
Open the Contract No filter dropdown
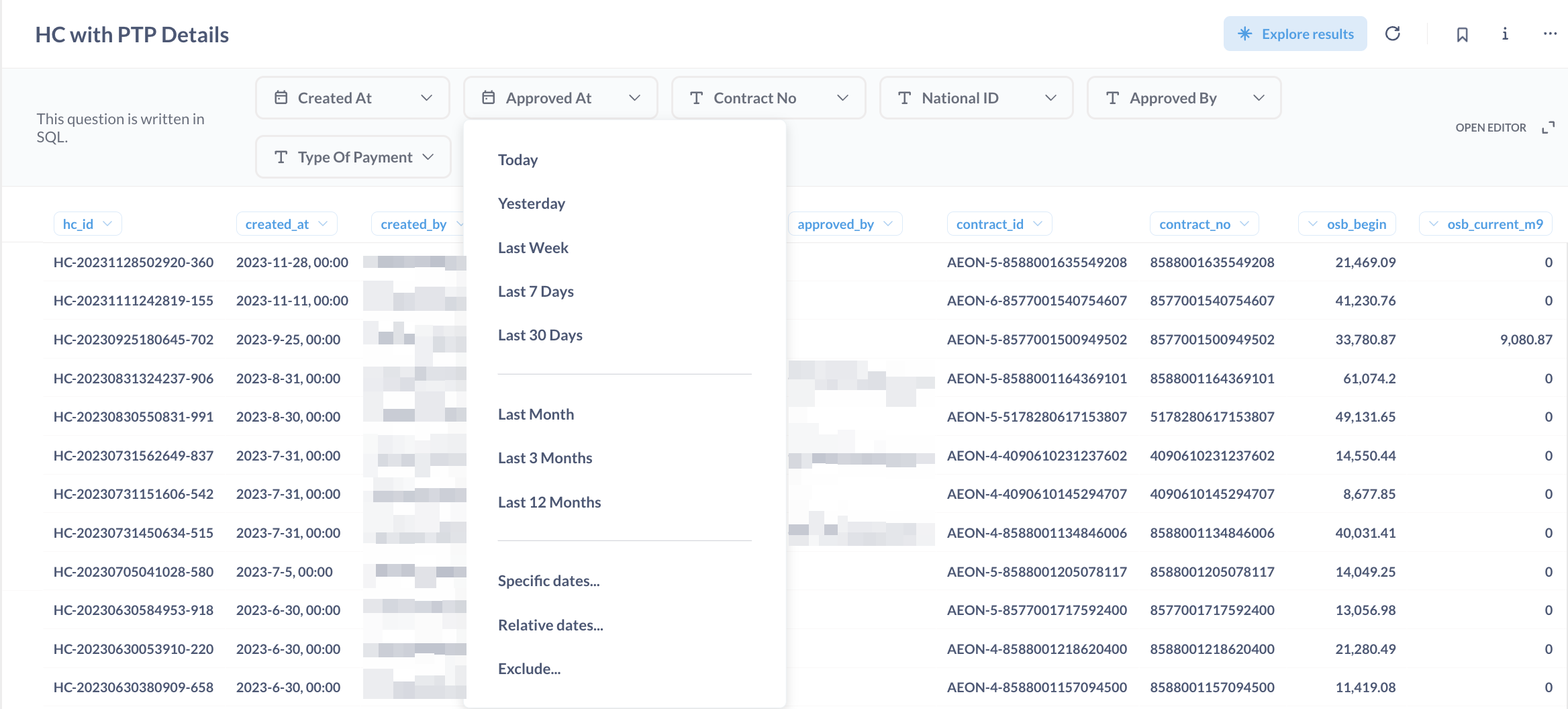click(x=769, y=98)
